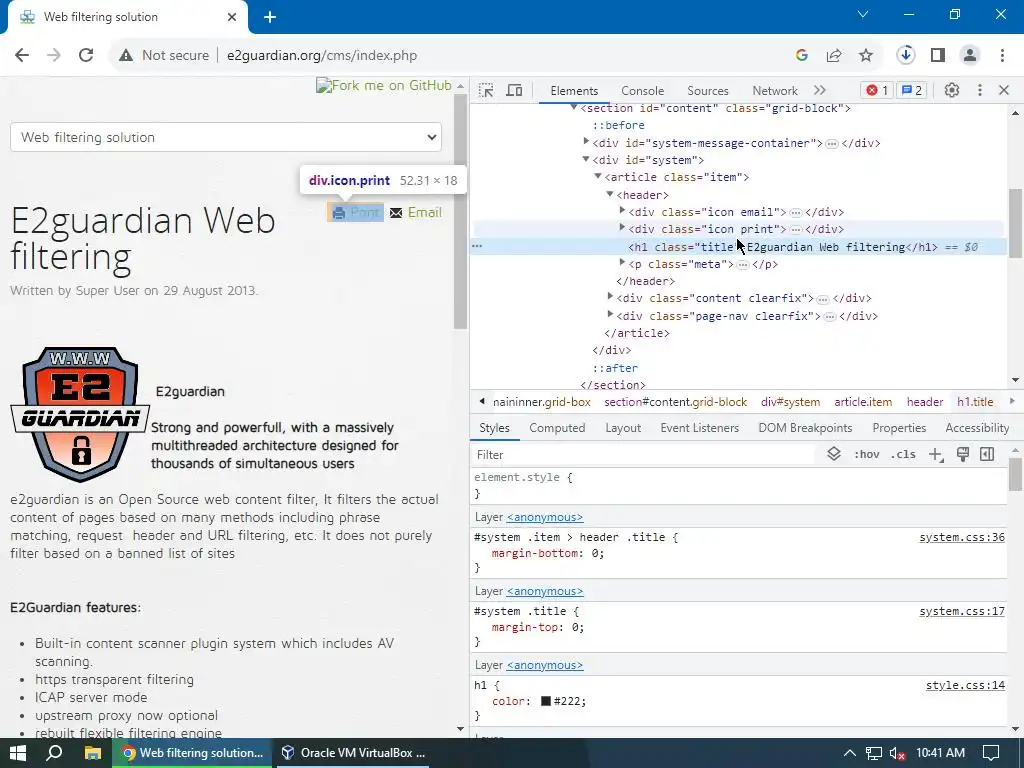1024x768 pixels.
Task: Collapse the section#content node arrow
Action: pos(574,107)
